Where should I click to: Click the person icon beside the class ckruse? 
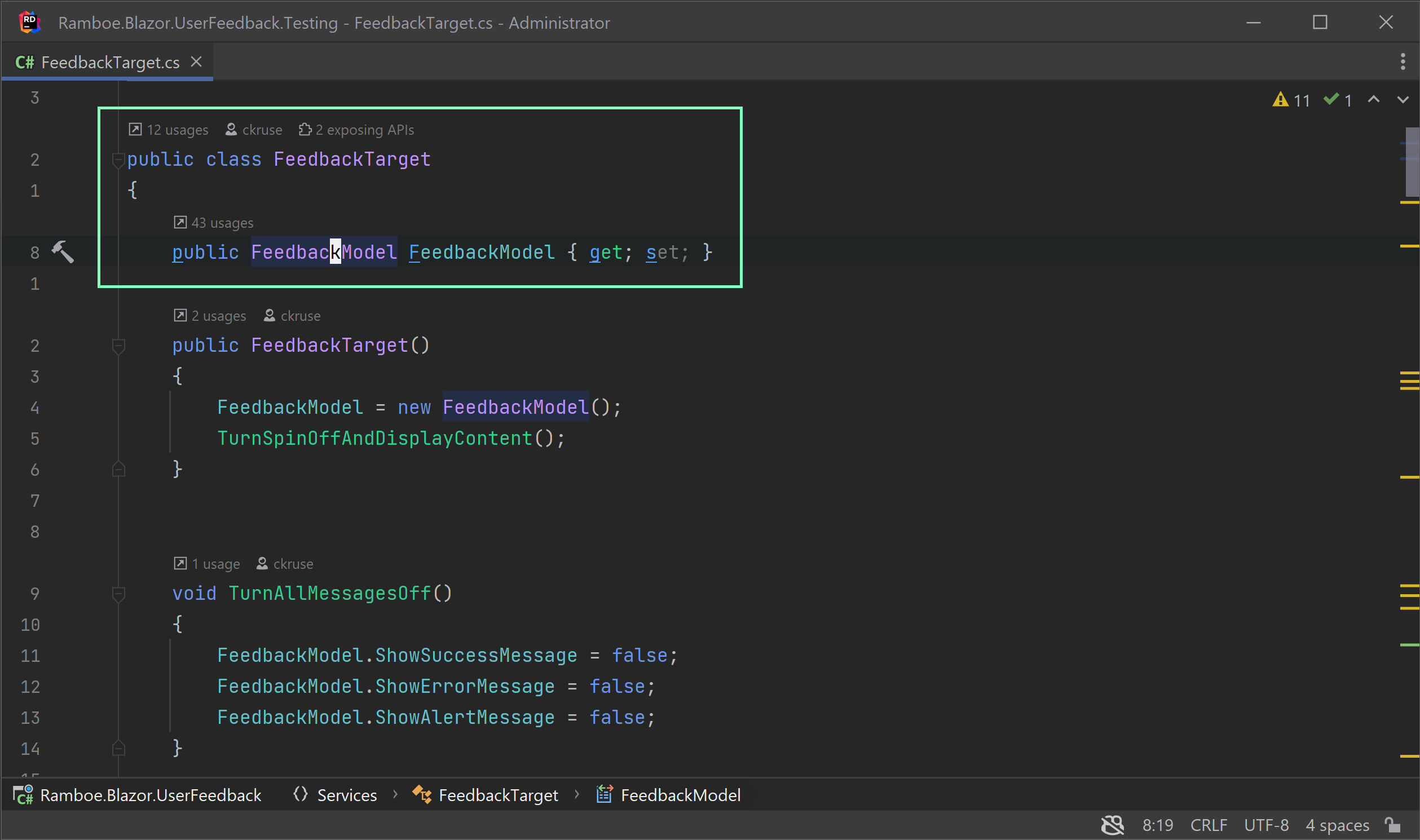231,129
